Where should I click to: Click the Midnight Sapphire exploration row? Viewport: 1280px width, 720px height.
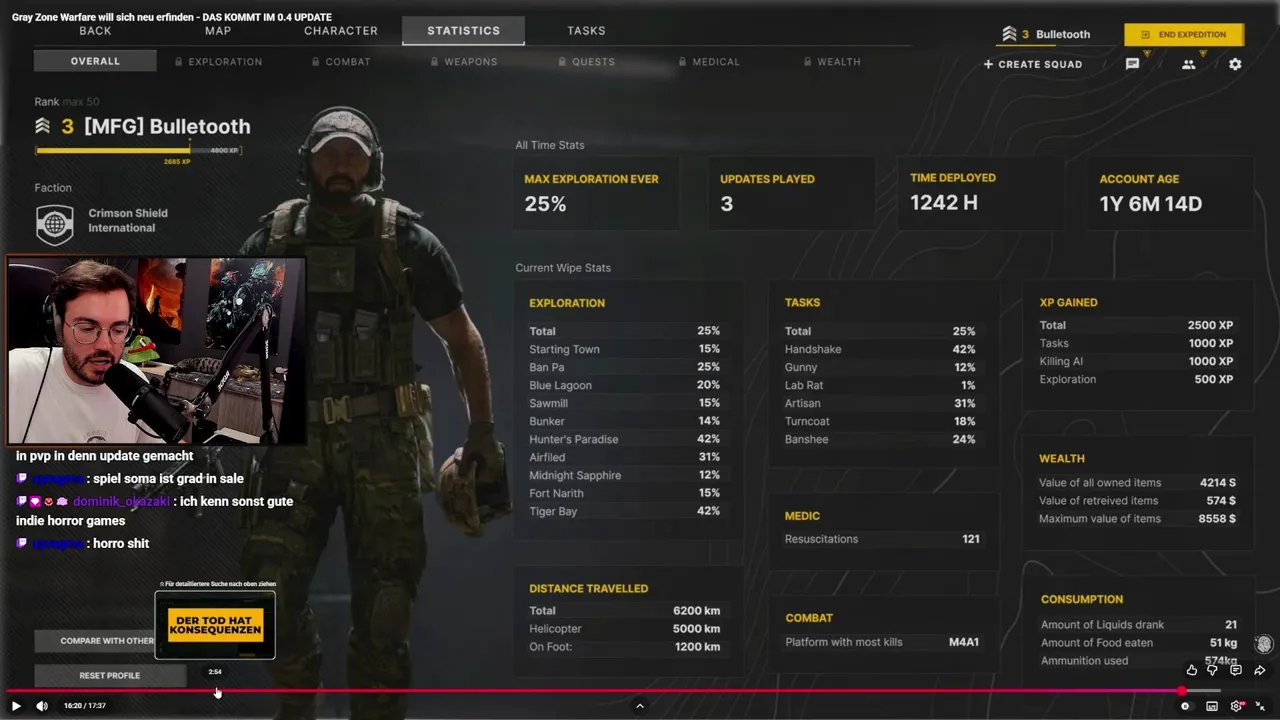coord(624,475)
